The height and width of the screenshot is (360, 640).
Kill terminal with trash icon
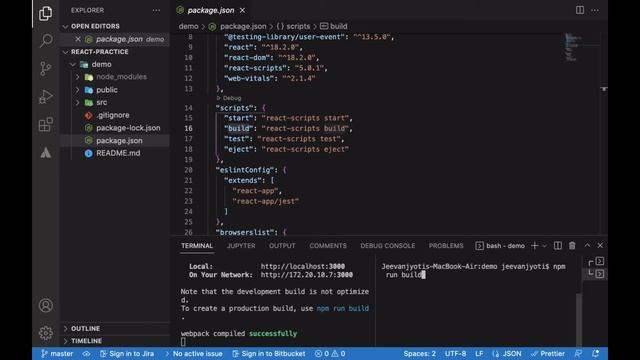tap(572, 245)
